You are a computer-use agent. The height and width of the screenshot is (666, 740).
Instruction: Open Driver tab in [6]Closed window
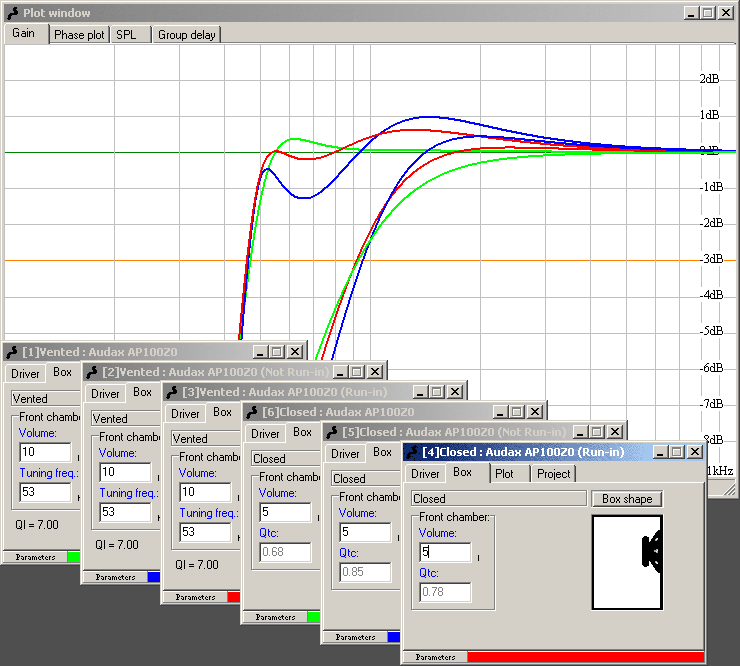[x=265, y=434]
